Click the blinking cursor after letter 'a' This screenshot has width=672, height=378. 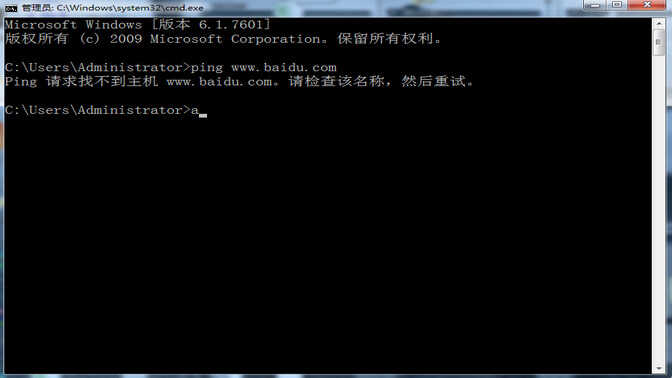click(203, 115)
